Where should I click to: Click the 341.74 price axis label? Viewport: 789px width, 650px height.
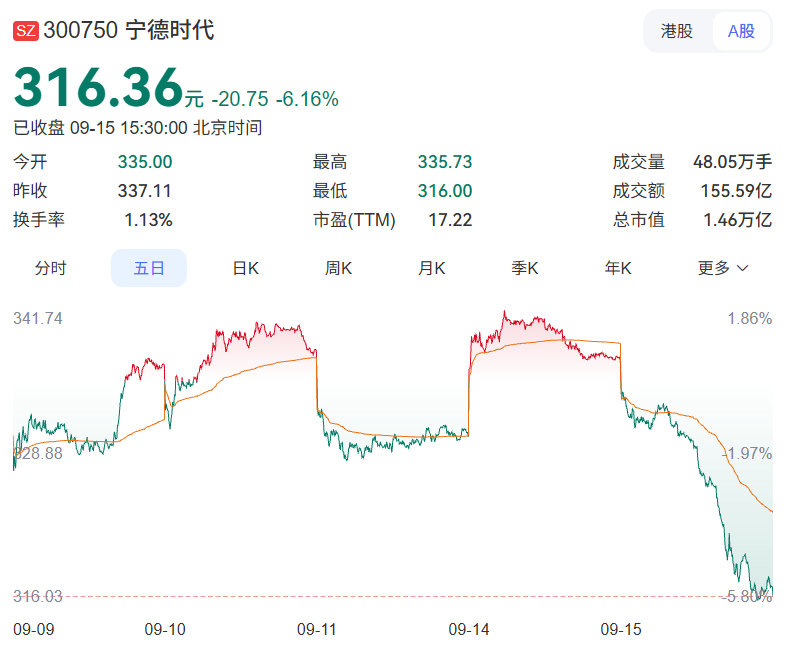(38, 318)
